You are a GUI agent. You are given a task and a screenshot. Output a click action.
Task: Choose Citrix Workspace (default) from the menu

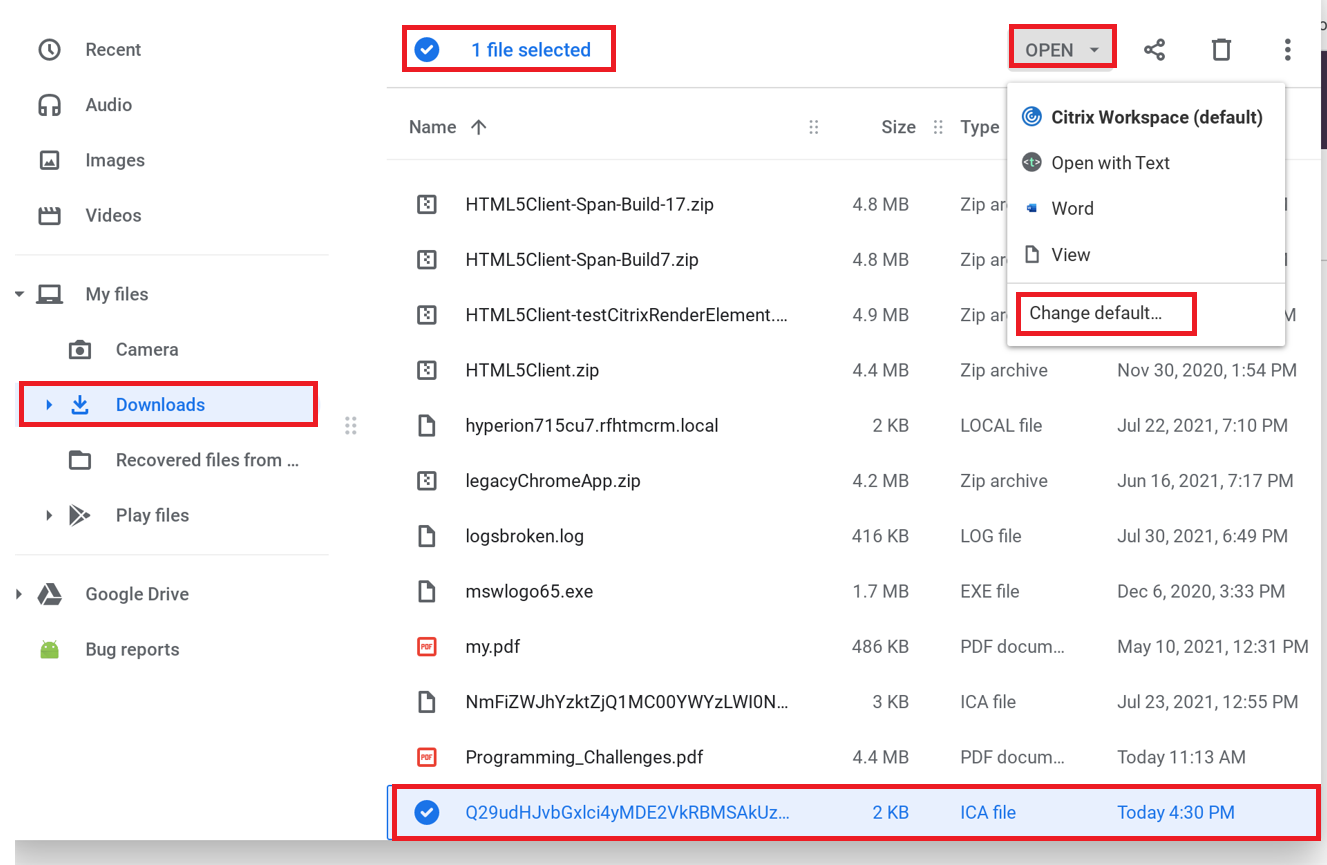point(1156,118)
